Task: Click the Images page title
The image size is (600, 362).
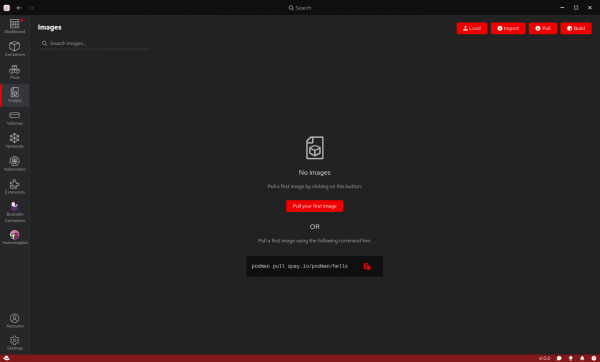Action: click(x=50, y=28)
